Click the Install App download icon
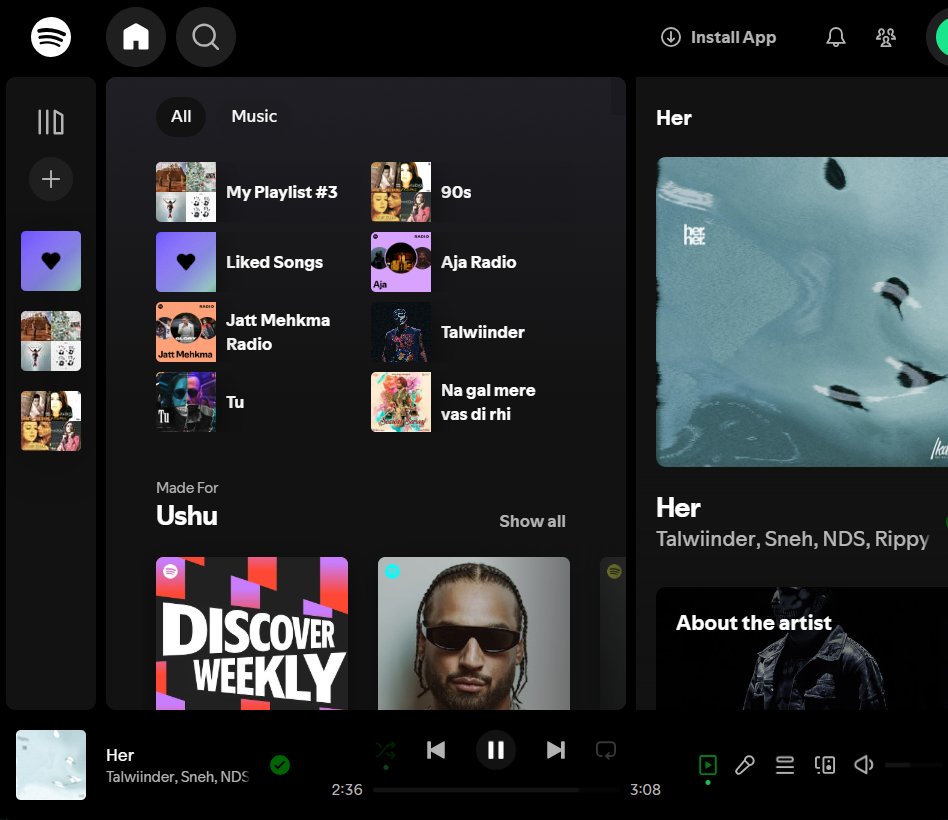The height and width of the screenshot is (820, 948). point(670,37)
